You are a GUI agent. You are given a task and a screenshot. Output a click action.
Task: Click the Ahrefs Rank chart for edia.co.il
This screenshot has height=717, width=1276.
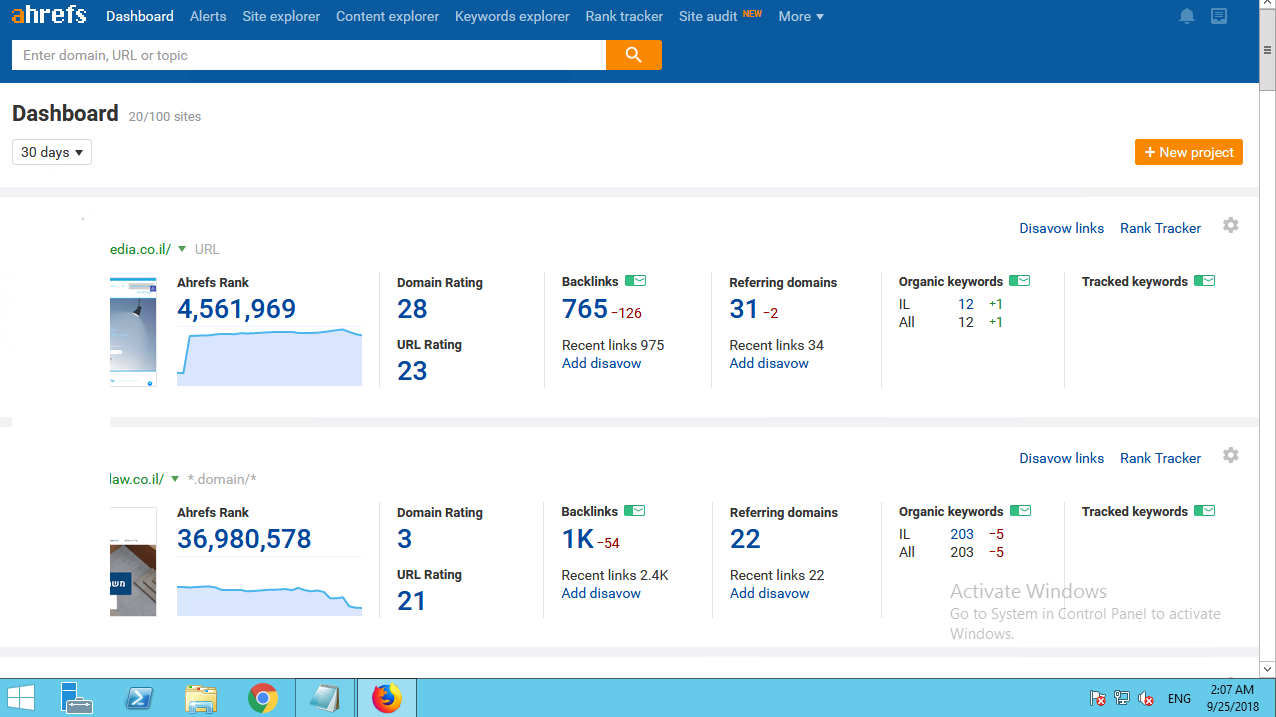coord(270,356)
